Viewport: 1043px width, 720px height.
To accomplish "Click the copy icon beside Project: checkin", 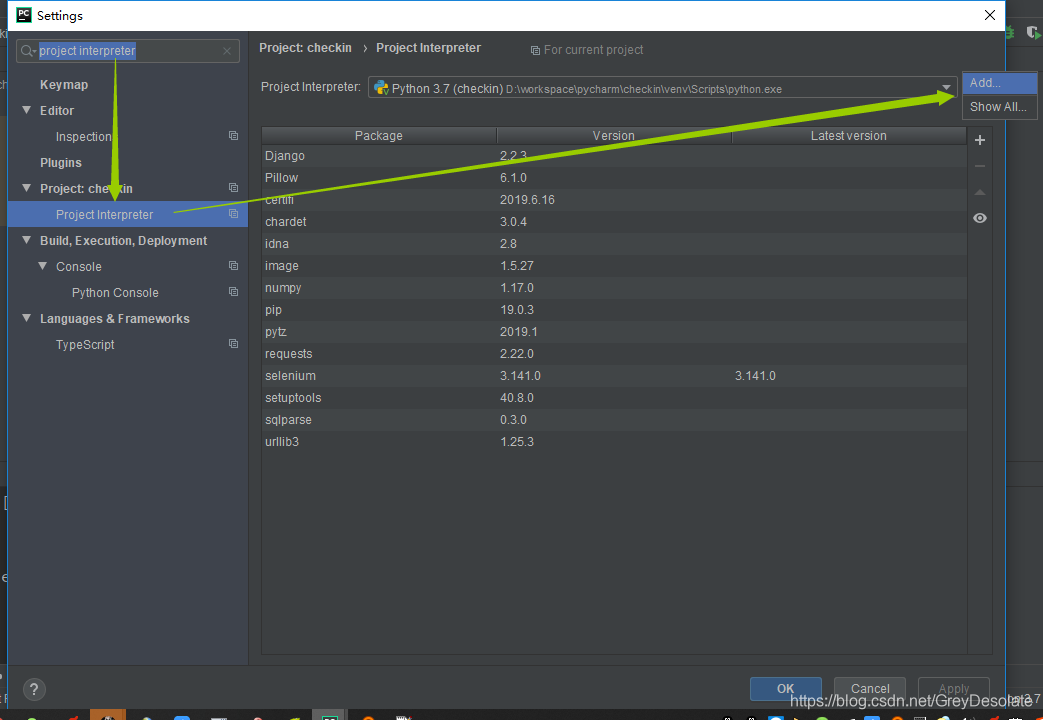I will (x=233, y=188).
